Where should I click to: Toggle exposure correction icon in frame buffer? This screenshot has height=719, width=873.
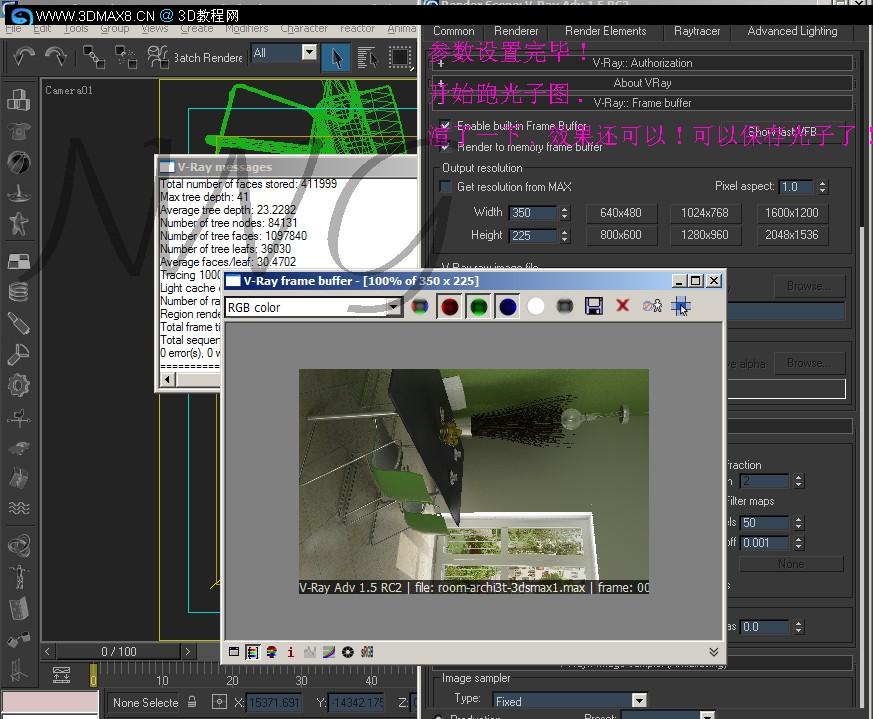click(x=348, y=652)
